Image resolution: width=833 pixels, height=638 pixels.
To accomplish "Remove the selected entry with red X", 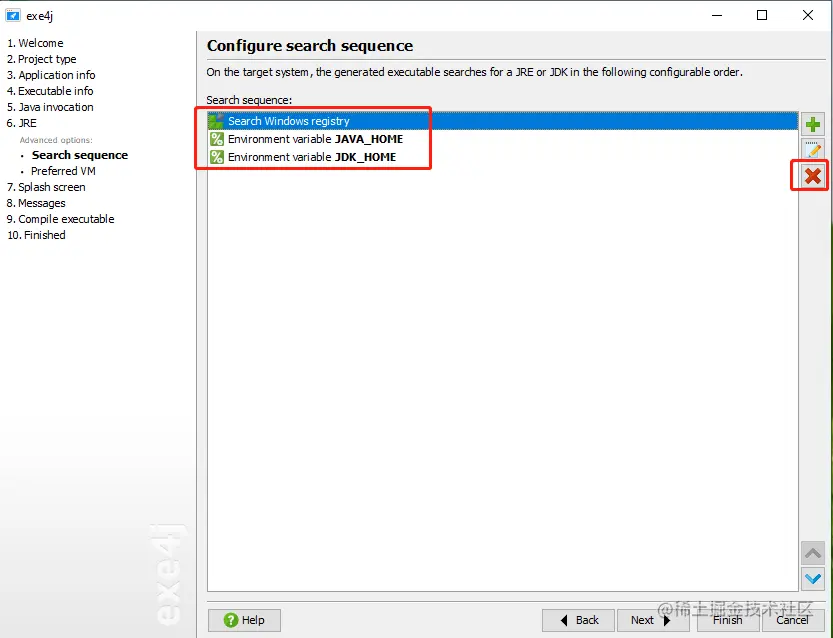I will point(812,176).
